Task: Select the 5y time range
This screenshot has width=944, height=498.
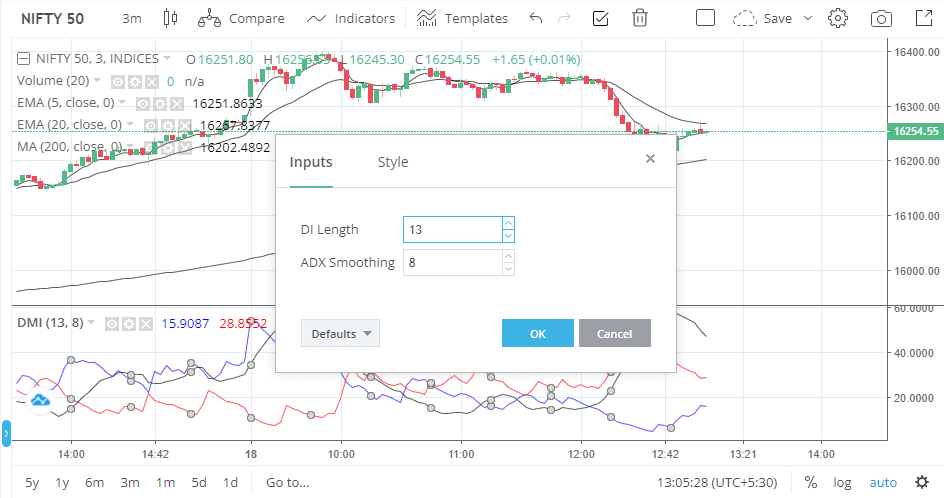Action: [x=32, y=482]
